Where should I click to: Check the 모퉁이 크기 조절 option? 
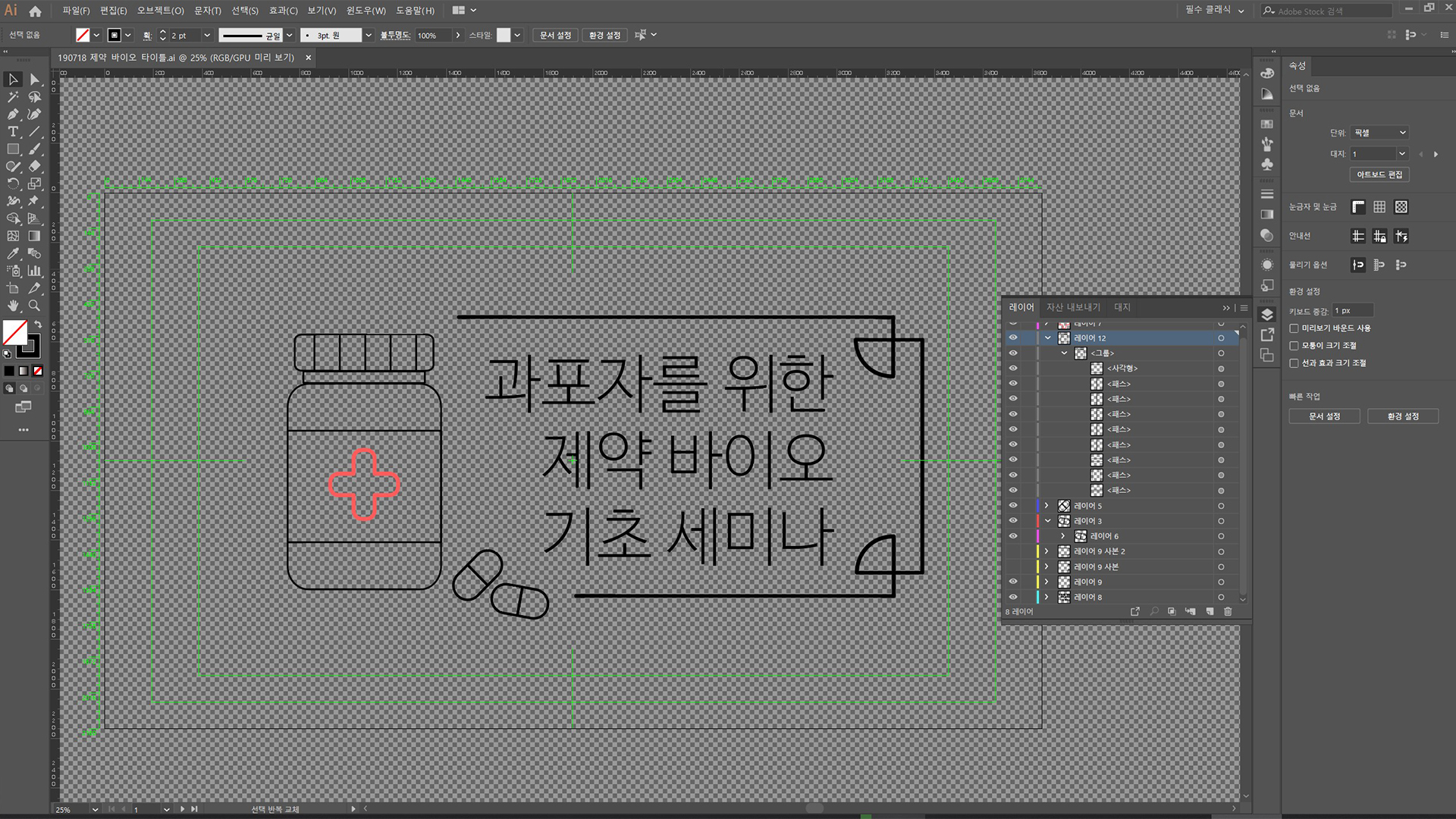[1294, 346]
